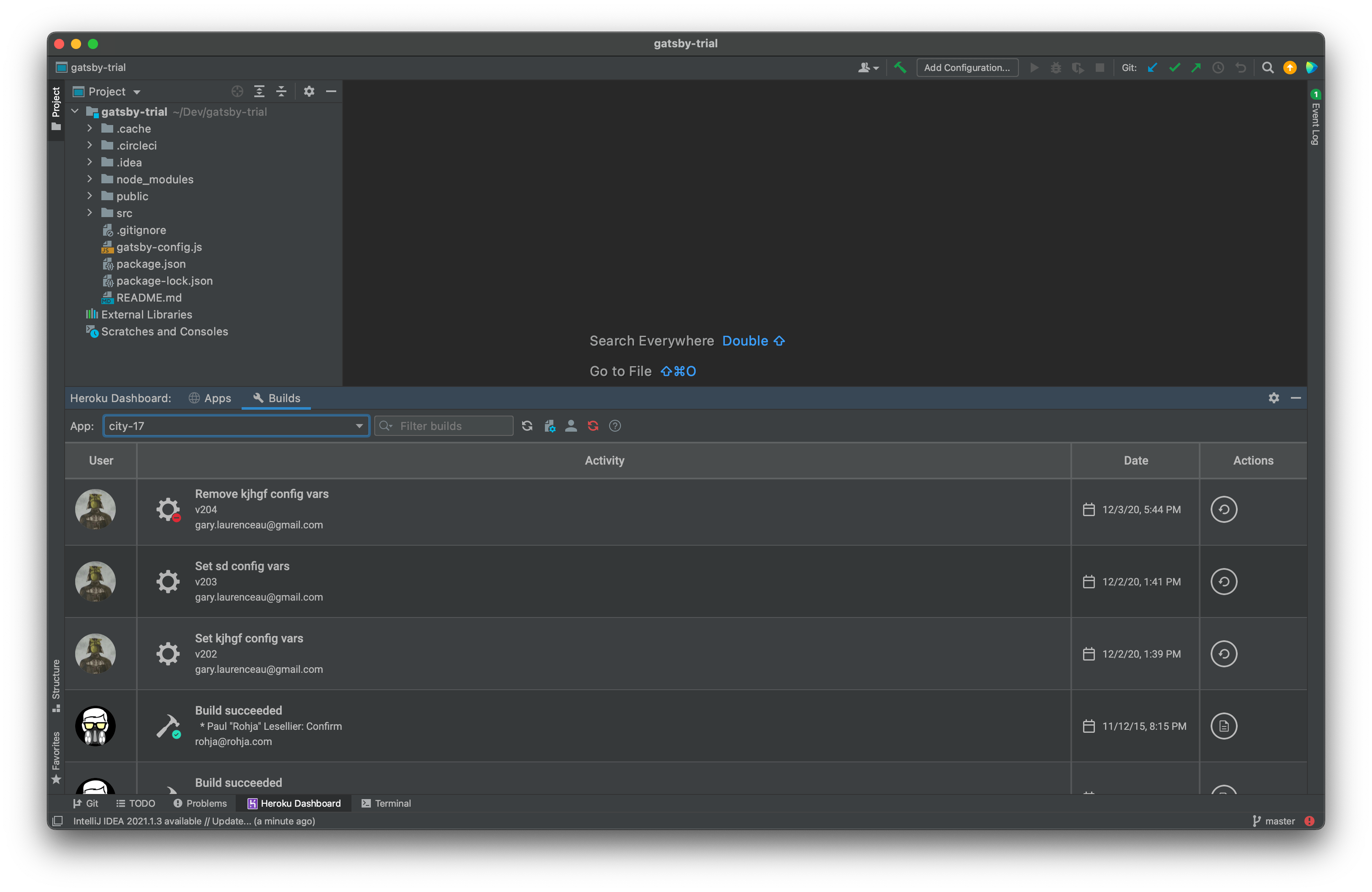Click the user silhouette filter icon
Image resolution: width=1372 pixels, height=892 pixels.
click(x=571, y=426)
